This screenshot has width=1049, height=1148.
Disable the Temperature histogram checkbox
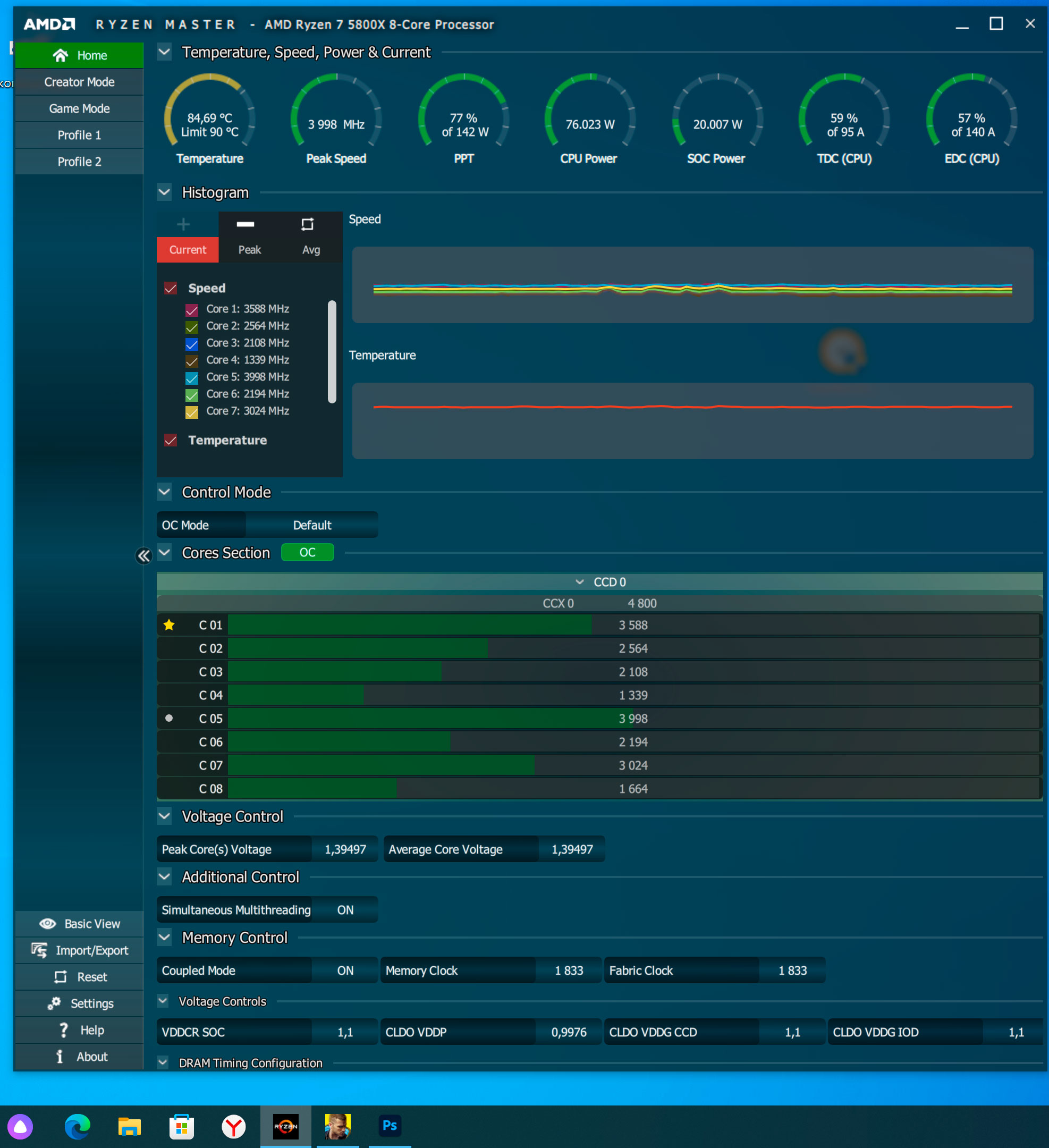tap(170, 440)
